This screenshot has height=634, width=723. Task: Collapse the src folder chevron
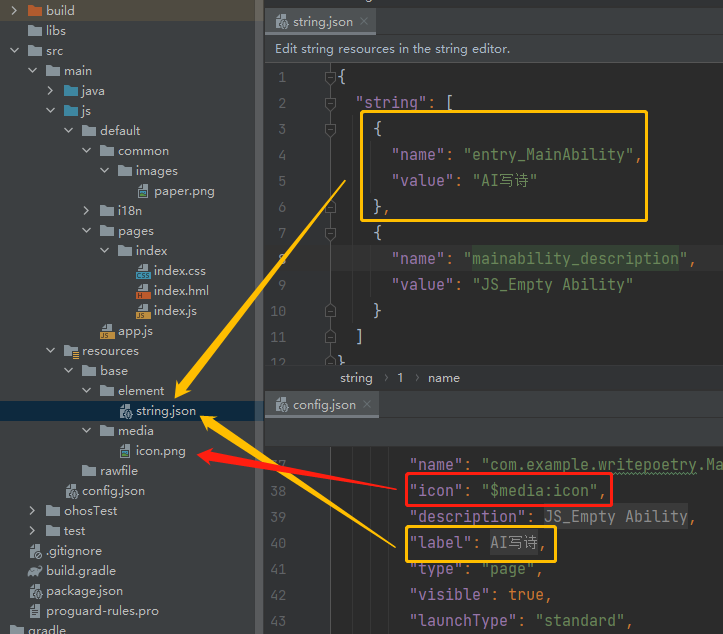point(14,50)
